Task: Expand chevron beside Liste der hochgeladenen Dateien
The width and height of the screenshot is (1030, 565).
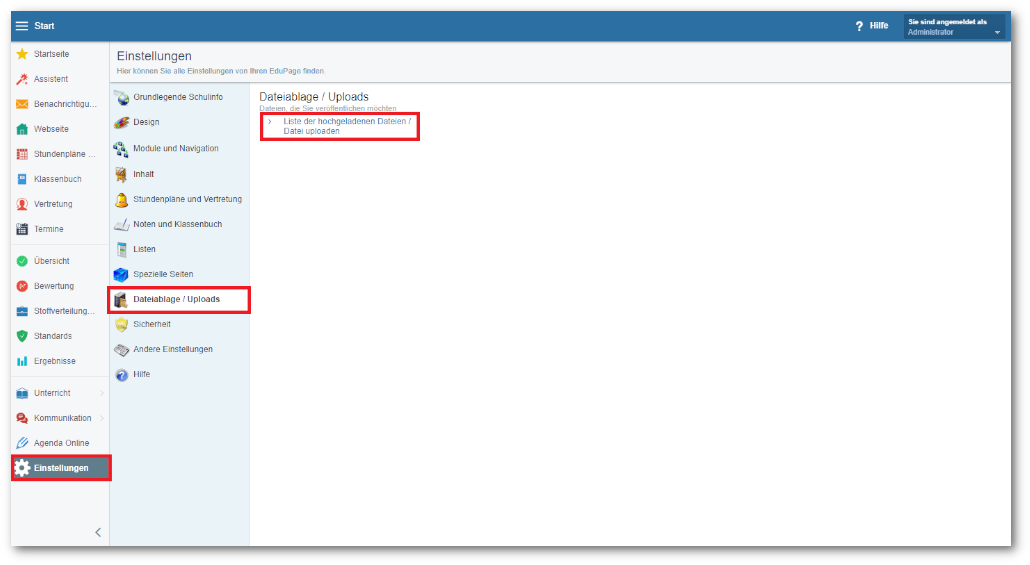Action: pos(269,122)
